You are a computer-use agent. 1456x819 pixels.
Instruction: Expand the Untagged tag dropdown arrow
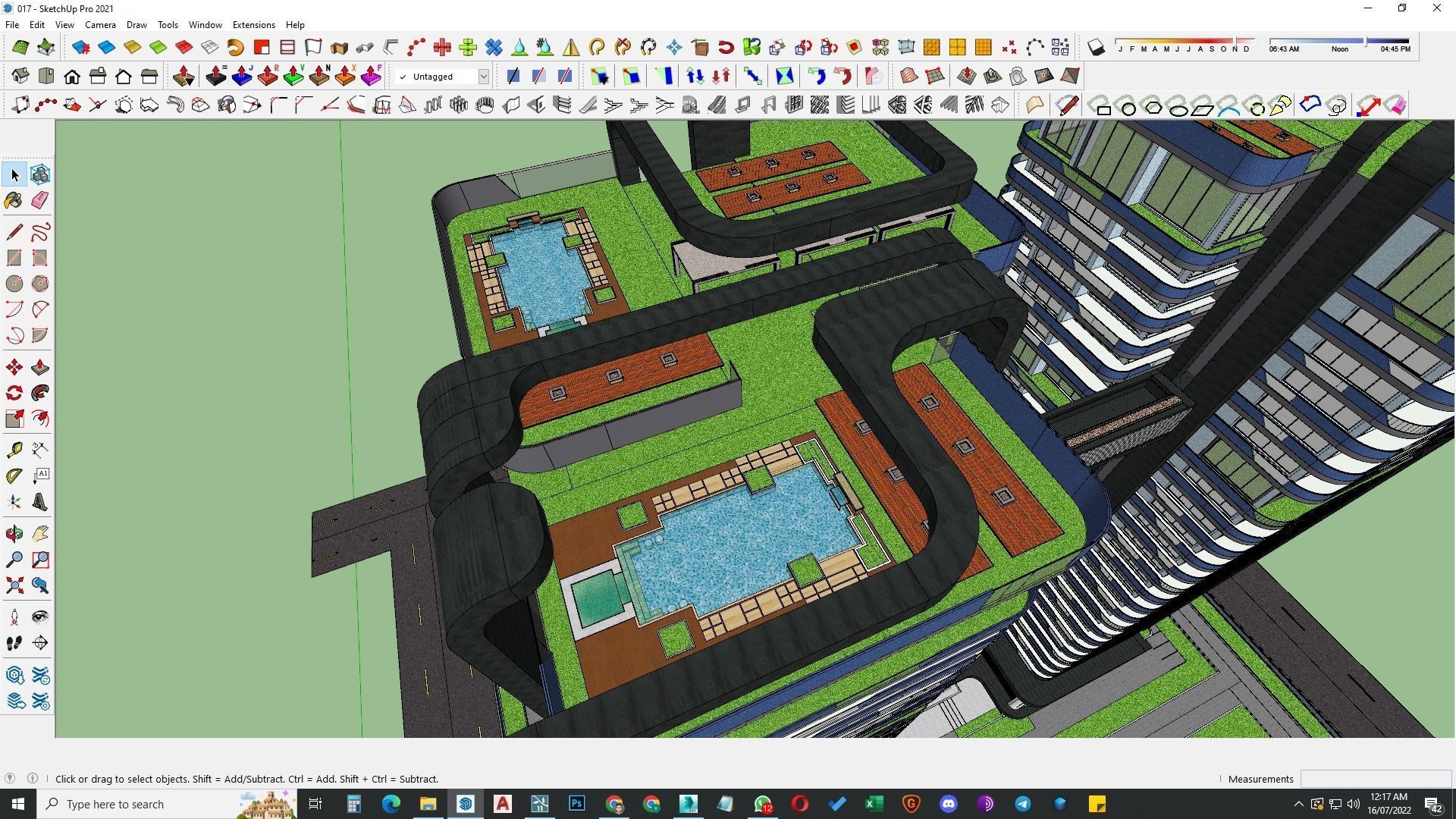point(483,77)
